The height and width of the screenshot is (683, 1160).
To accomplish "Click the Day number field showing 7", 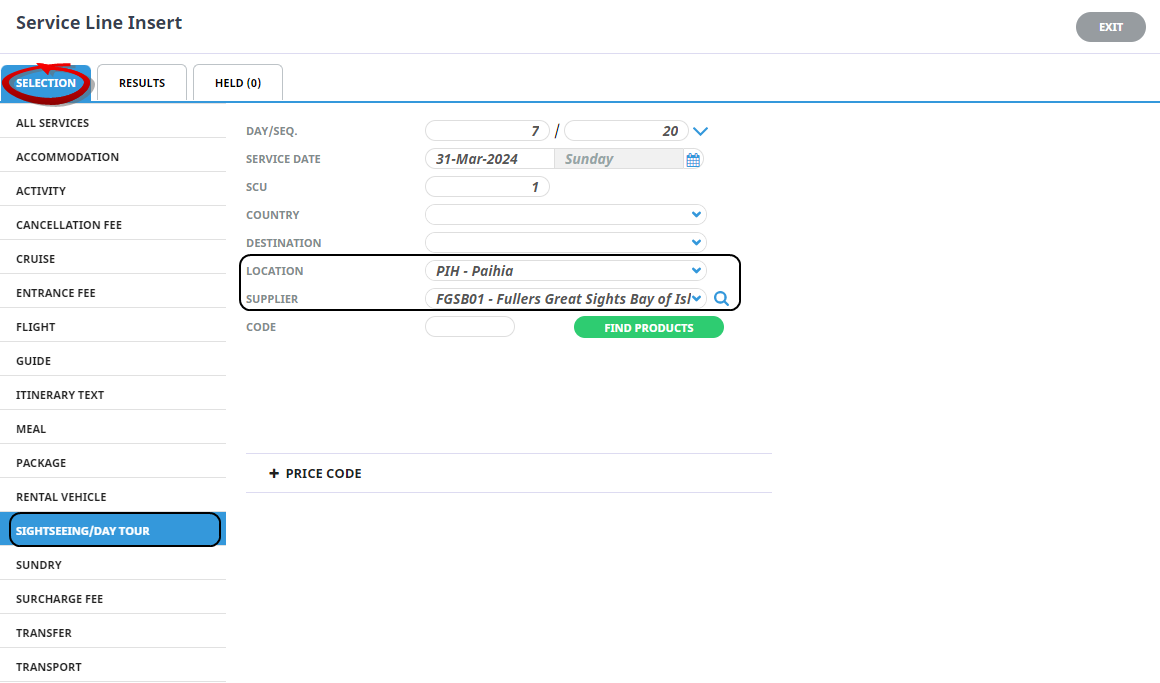I will (x=487, y=131).
